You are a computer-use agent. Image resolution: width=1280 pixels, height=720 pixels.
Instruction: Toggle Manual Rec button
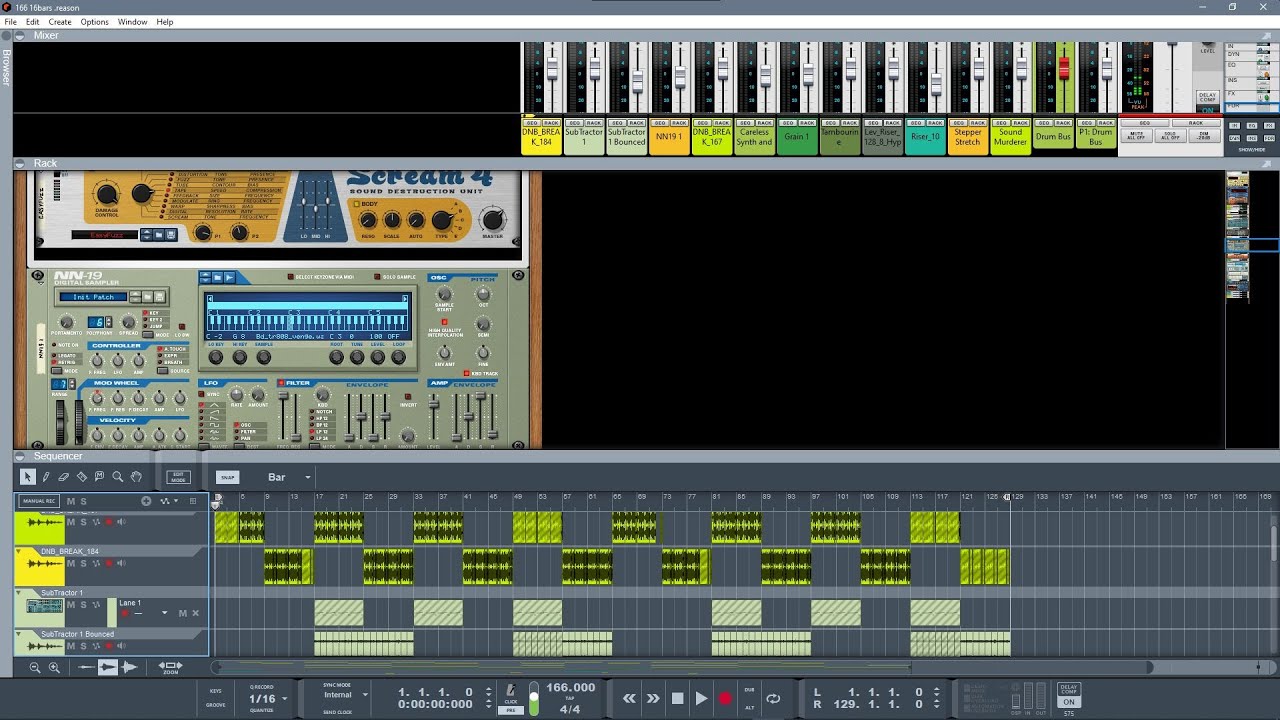click(x=39, y=501)
